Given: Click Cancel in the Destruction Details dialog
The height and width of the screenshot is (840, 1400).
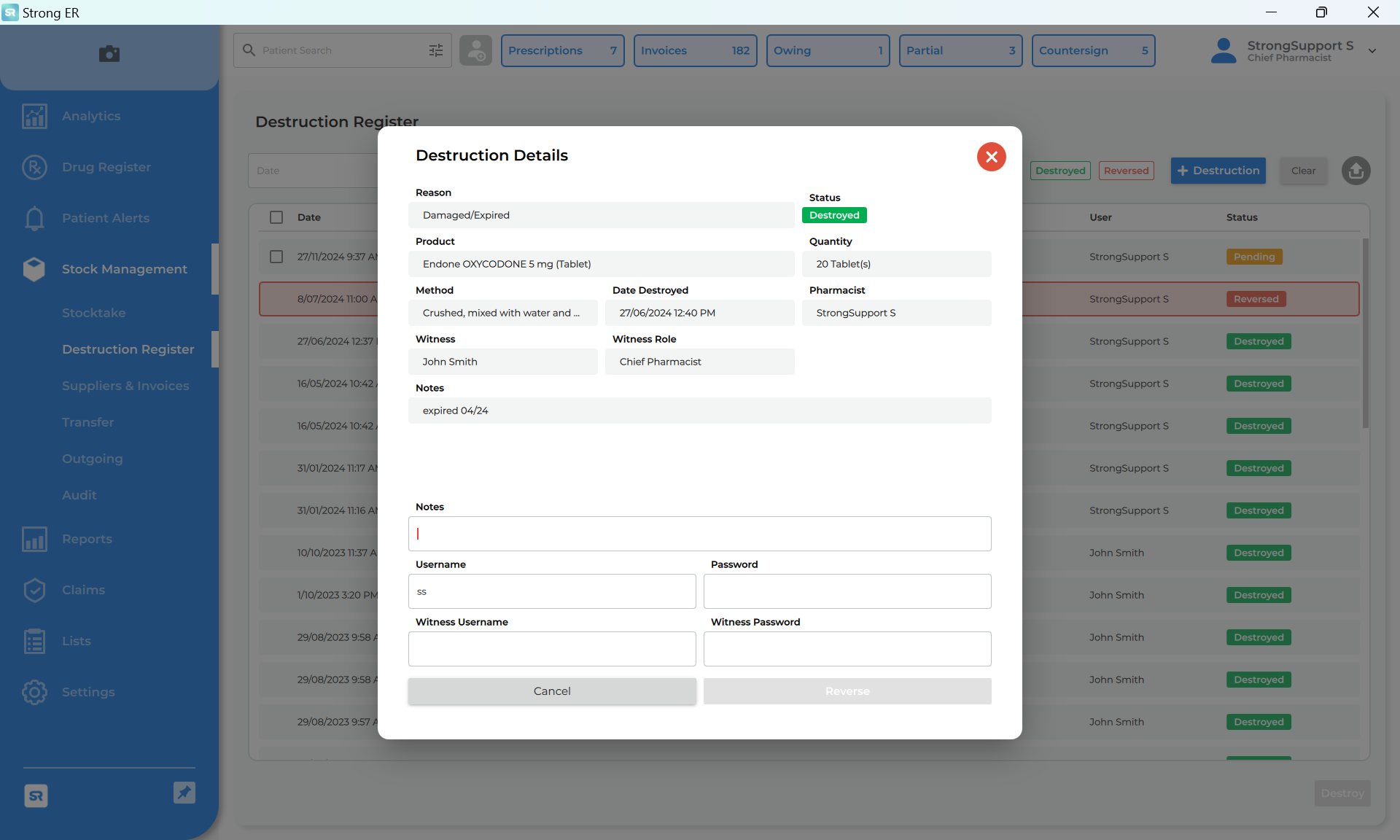Looking at the screenshot, I should 552,691.
